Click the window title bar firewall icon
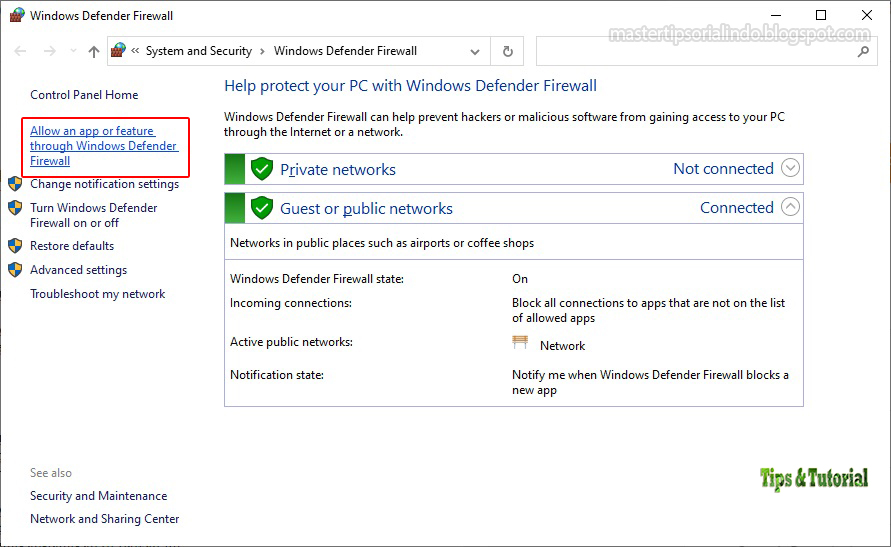This screenshot has height=547, width=891. (17, 15)
